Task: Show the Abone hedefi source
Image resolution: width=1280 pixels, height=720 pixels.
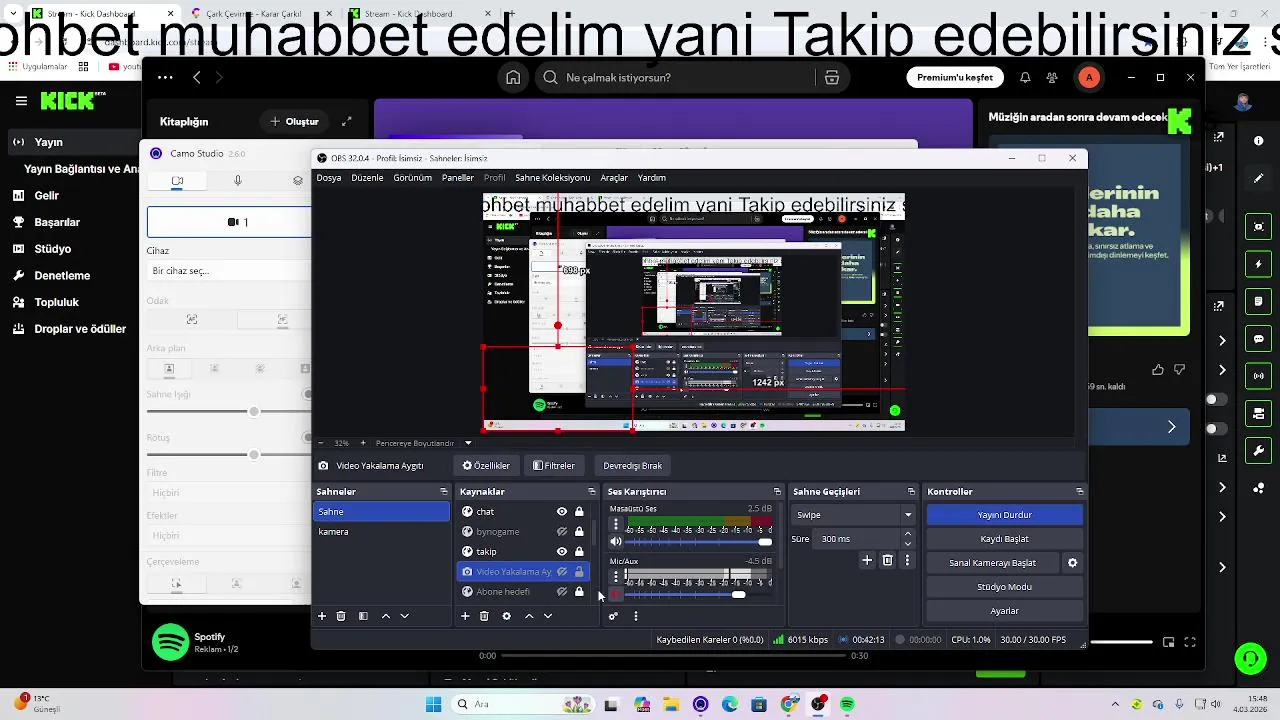Action: [x=562, y=592]
